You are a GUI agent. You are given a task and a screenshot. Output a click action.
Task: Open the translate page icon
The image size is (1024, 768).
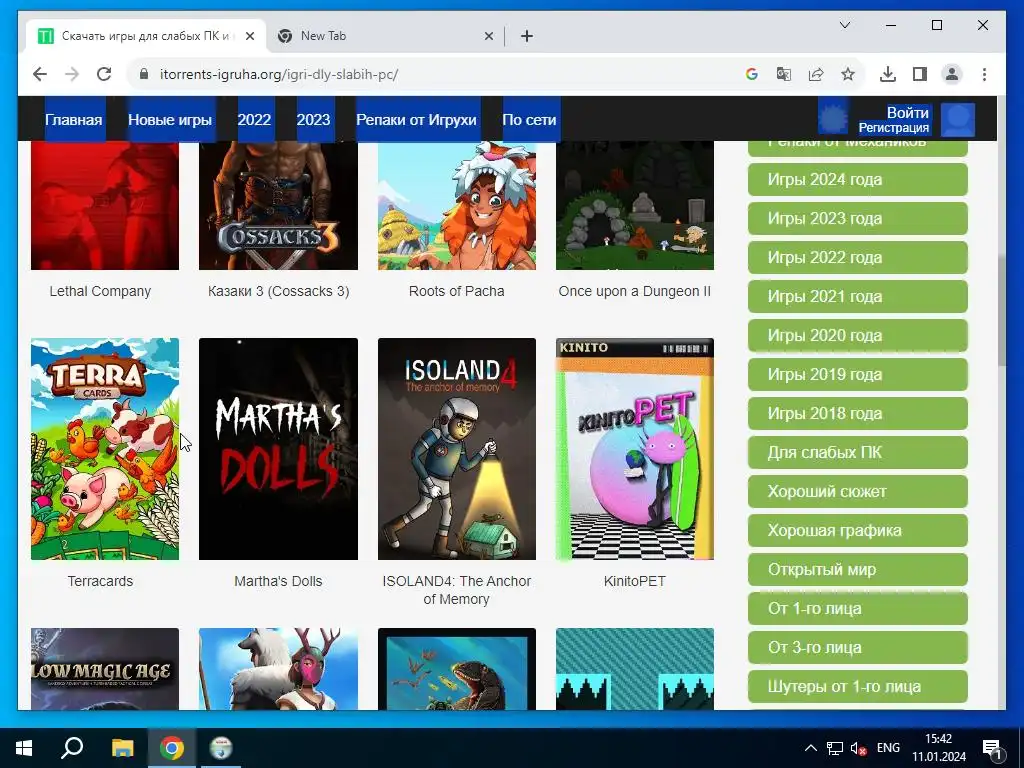tap(784, 74)
